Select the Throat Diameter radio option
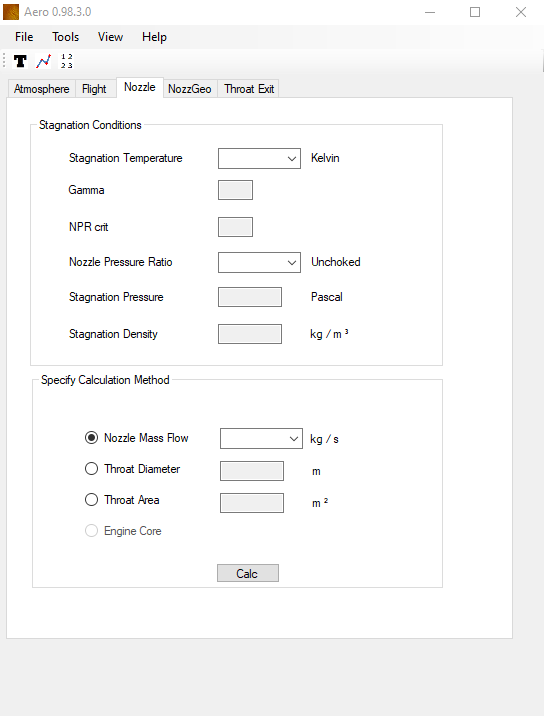The height and width of the screenshot is (716, 544). [91, 469]
